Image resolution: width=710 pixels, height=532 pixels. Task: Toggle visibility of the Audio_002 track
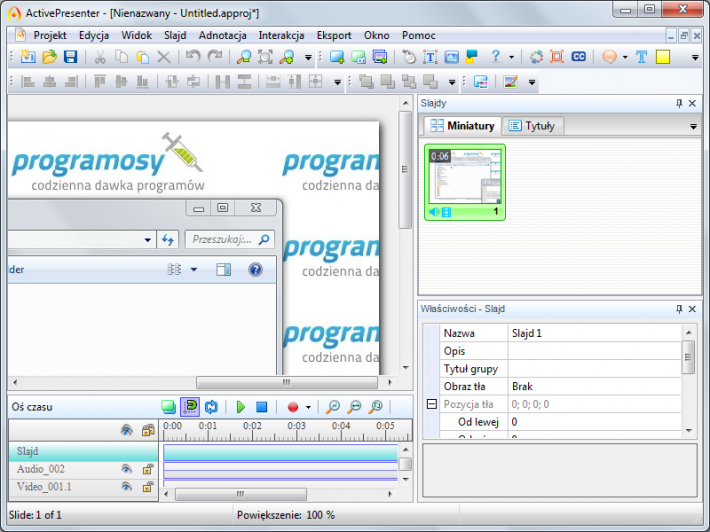pyautogui.click(x=126, y=469)
